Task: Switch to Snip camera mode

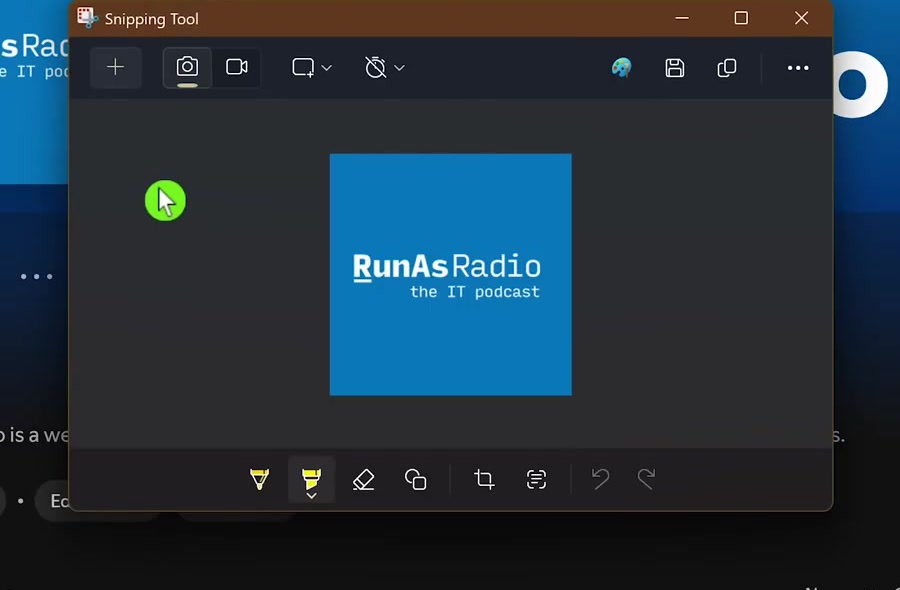Action: tap(187, 68)
